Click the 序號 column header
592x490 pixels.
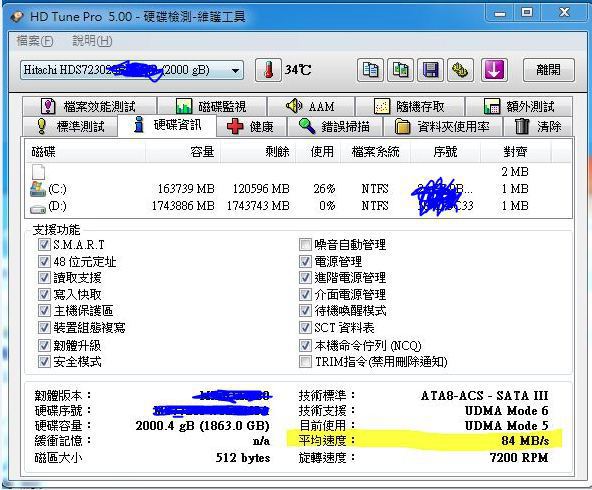pyautogui.click(x=445, y=152)
